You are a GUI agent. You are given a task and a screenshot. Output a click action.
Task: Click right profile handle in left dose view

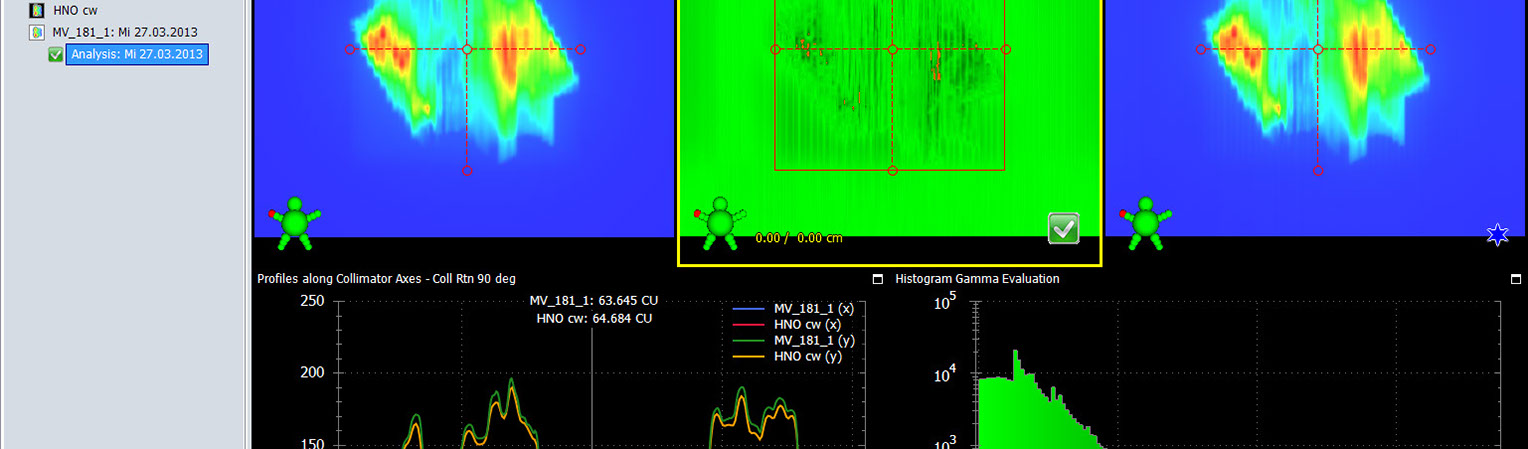pyautogui.click(x=581, y=49)
